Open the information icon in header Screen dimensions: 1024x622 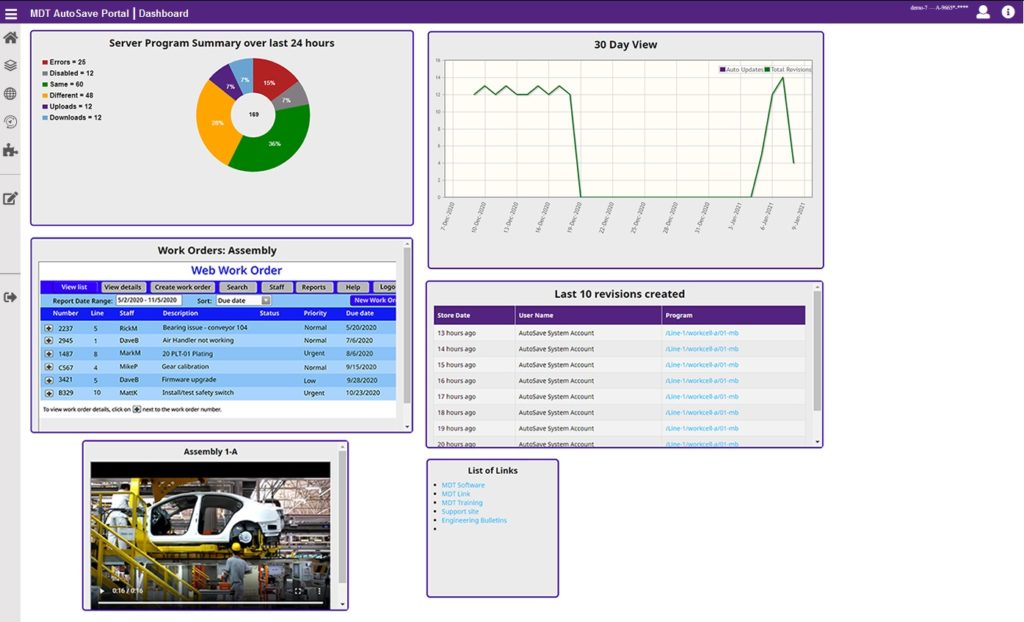point(1008,12)
